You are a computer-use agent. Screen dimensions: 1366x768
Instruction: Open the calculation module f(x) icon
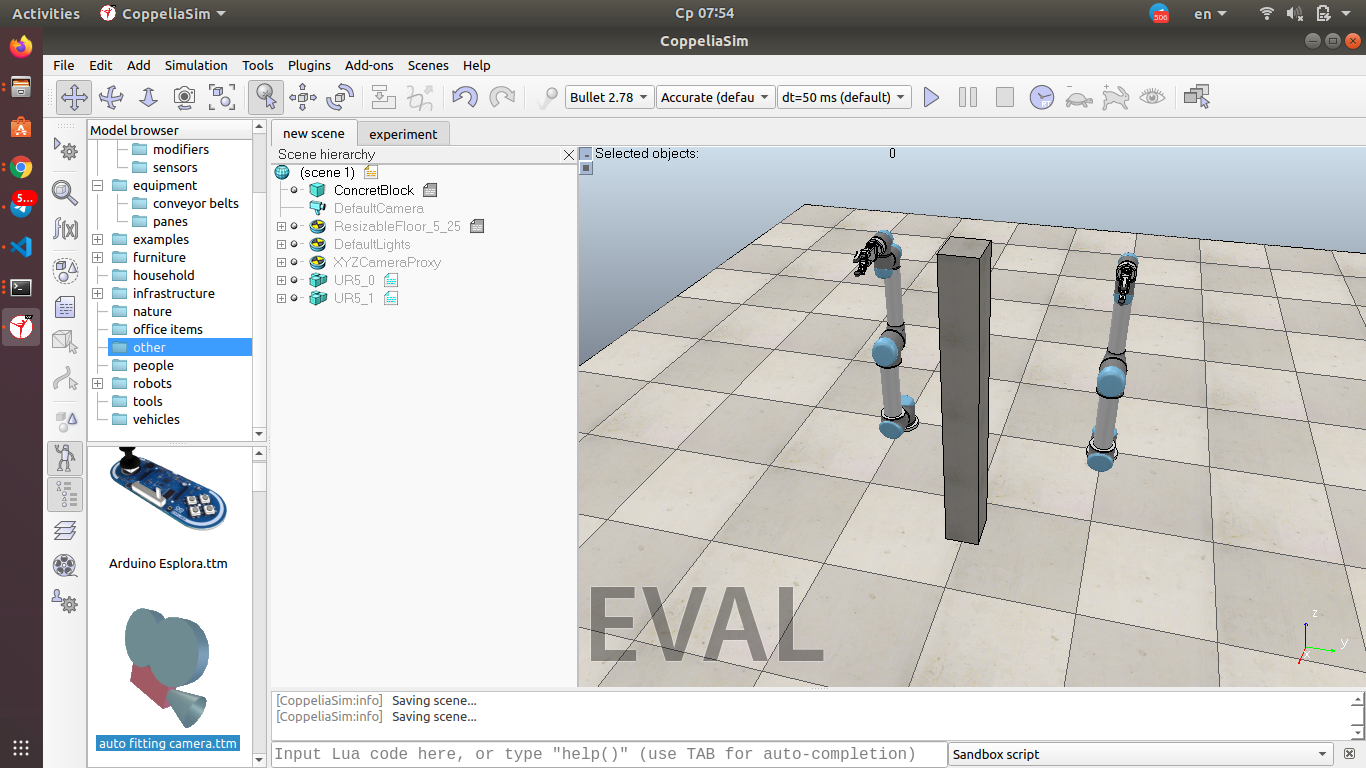[x=65, y=228]
